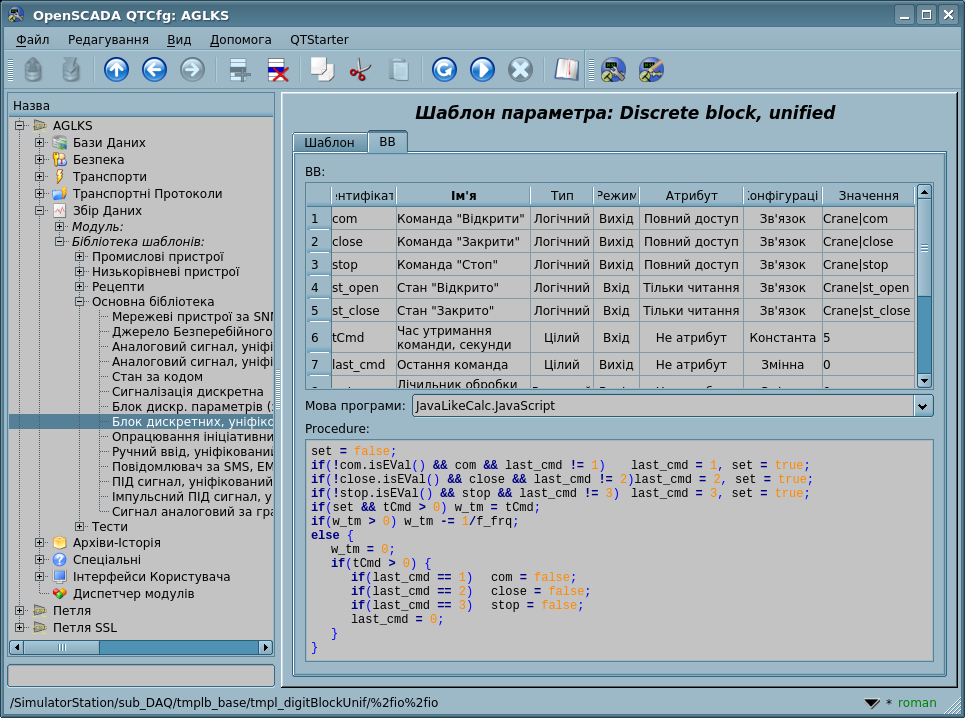The image size is (965, 718).
Task: Open the manual book icon
Action: tap(566, 69)
